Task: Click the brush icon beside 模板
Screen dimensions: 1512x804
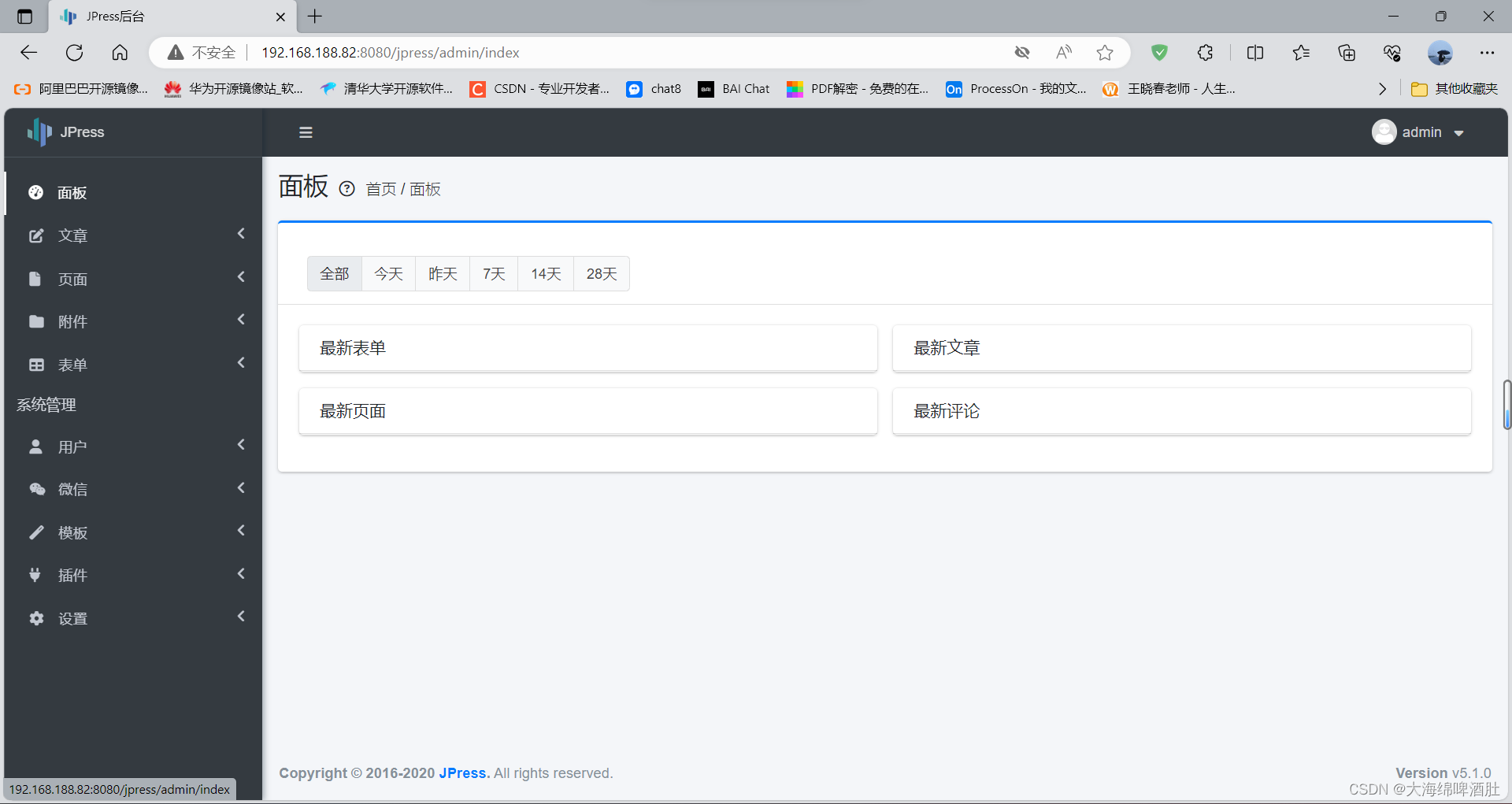Action: point(36,532)
